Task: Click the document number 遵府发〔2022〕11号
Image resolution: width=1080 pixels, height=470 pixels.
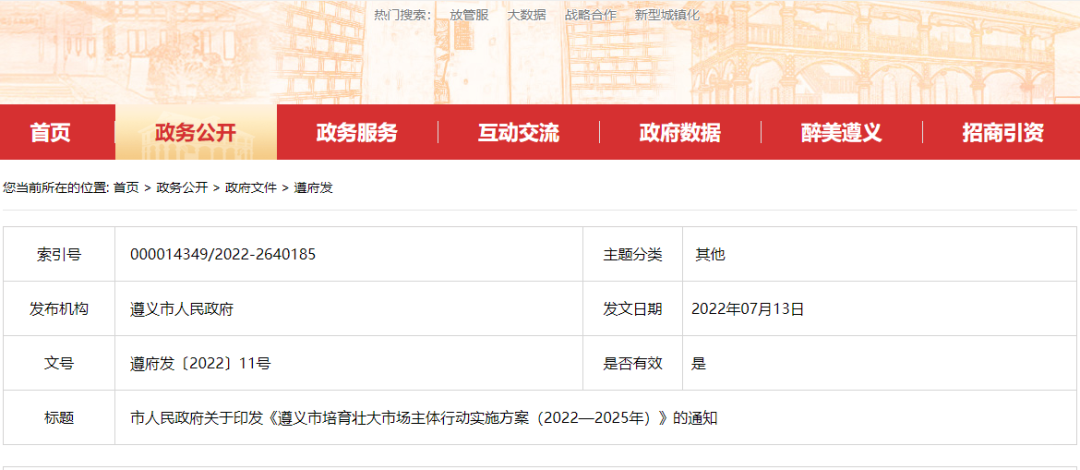Action: point(200,364)
